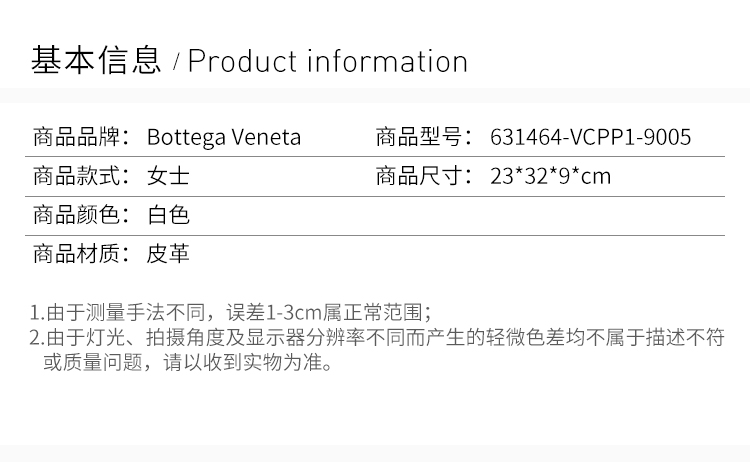
Task: Click note 1 about measurement error
Action: 231,313
